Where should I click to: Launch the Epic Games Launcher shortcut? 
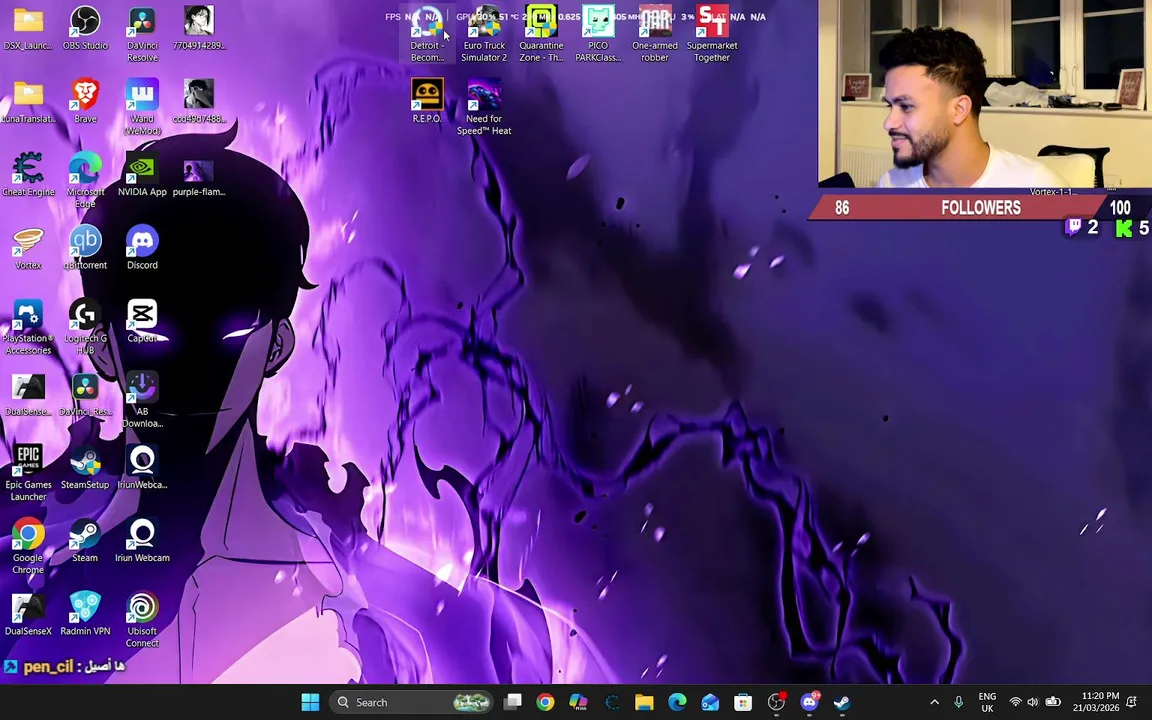(x=28, y=473)
